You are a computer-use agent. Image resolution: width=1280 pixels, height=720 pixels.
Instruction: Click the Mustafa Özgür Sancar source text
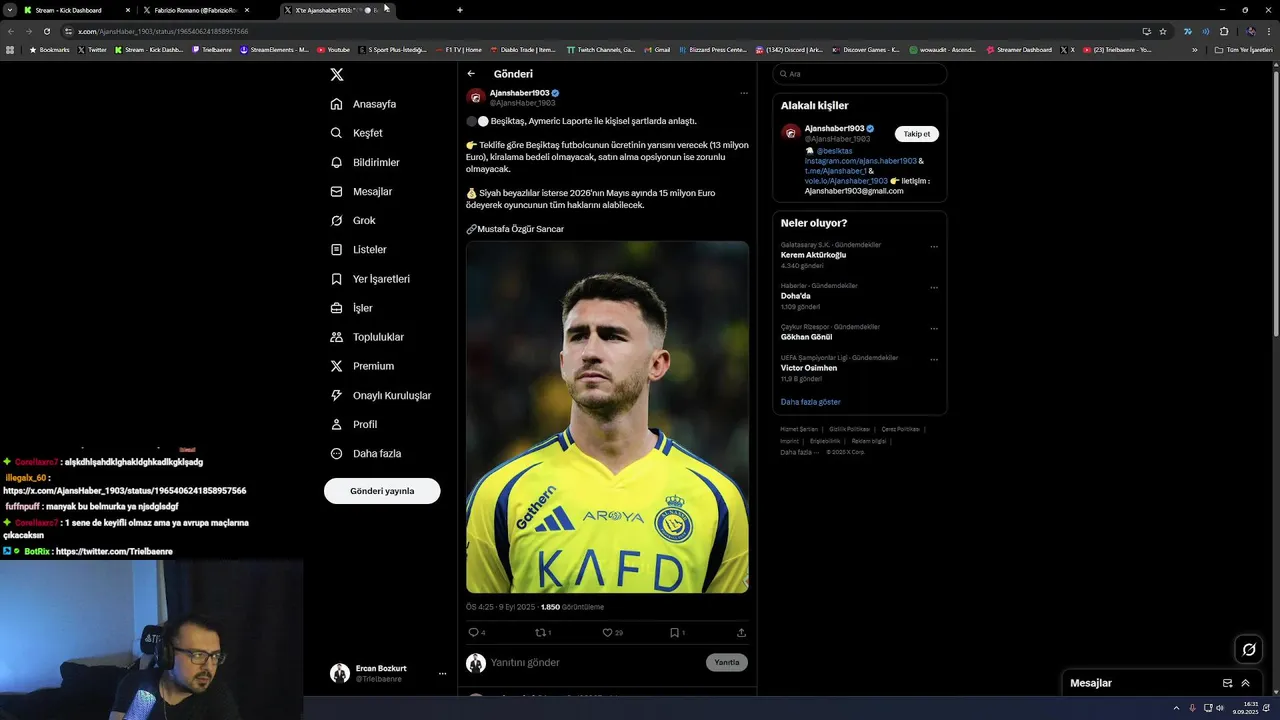point(520,229)
